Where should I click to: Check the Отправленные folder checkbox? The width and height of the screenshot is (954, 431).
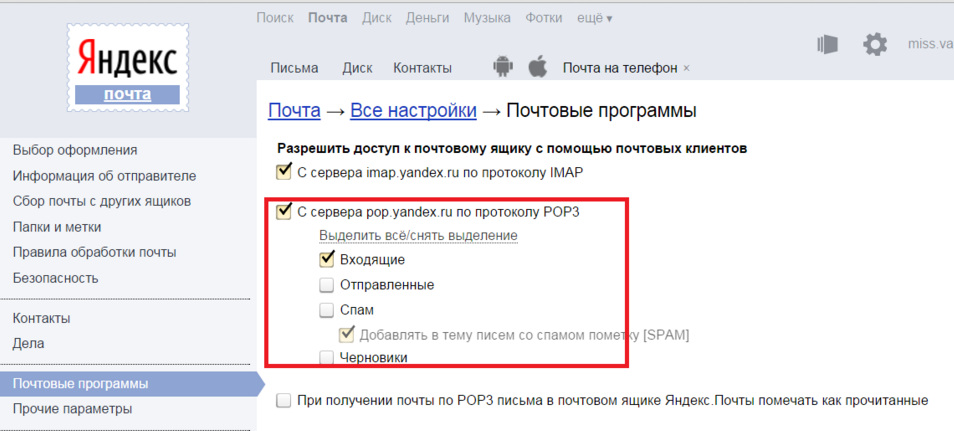(327, 285)
